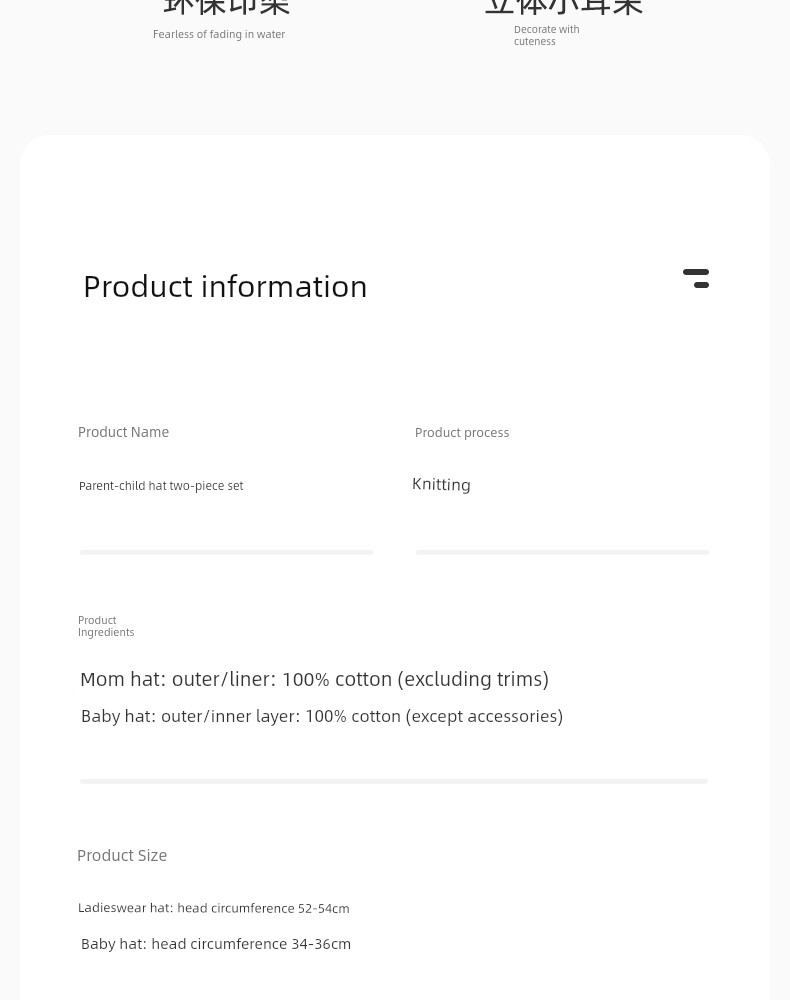Screen dimensions: 790x1000
Task: Select Ladieswear hat head circumference 52-54cm
Action: click(x=214, y=908)
